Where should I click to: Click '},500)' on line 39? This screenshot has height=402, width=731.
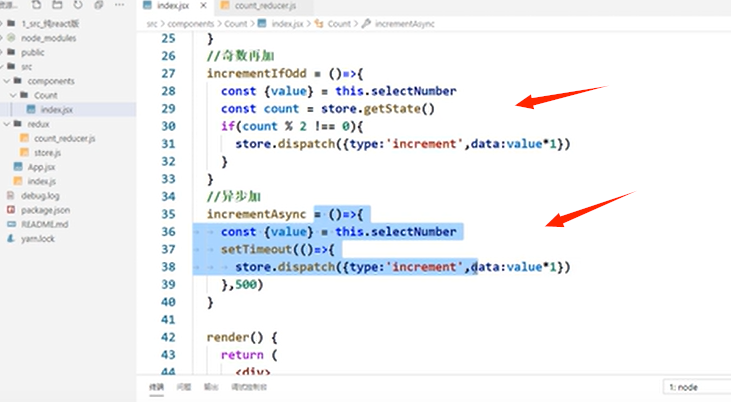[242, 284]
